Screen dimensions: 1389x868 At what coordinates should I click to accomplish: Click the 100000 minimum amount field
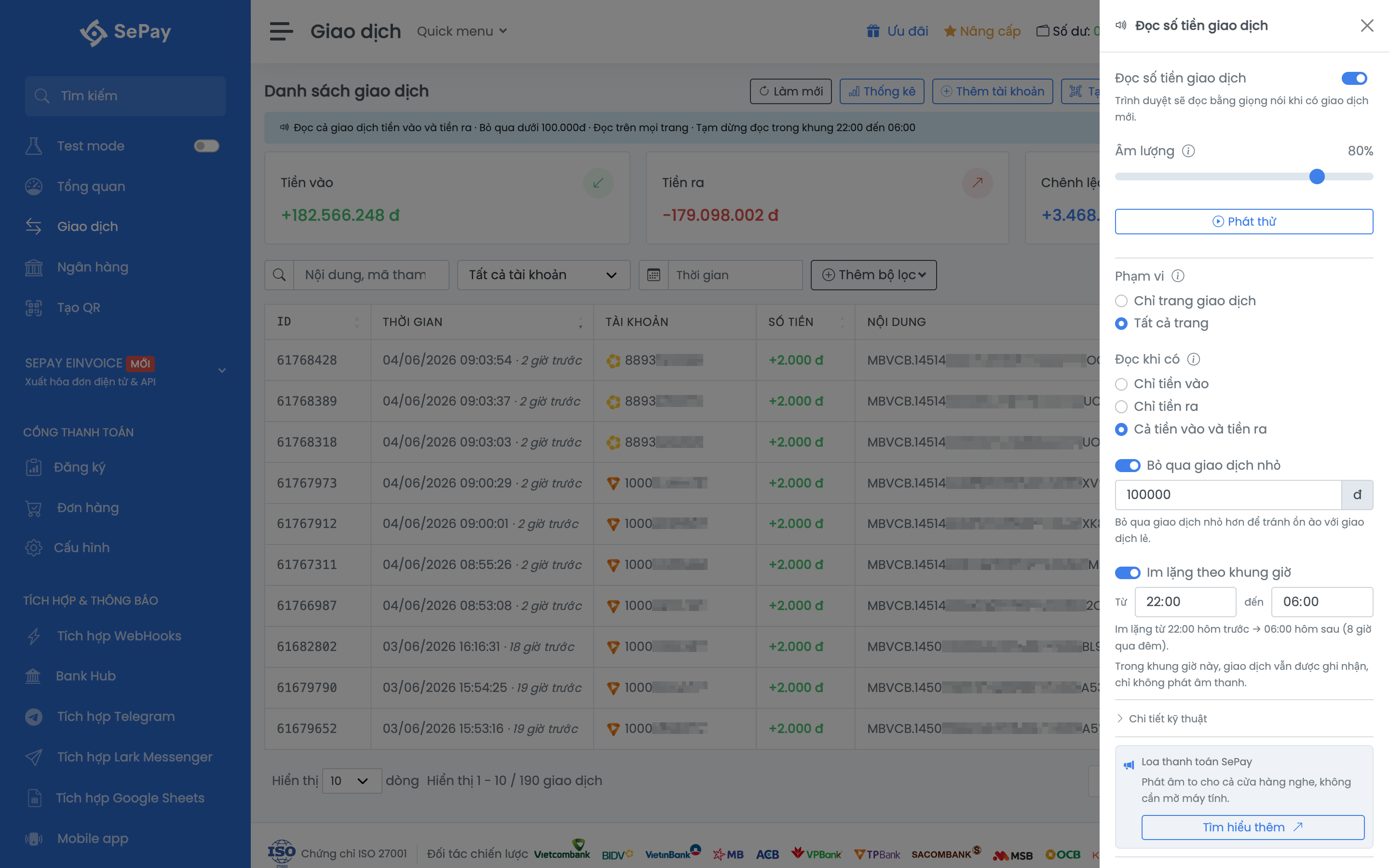click(x=1228, y=495)
